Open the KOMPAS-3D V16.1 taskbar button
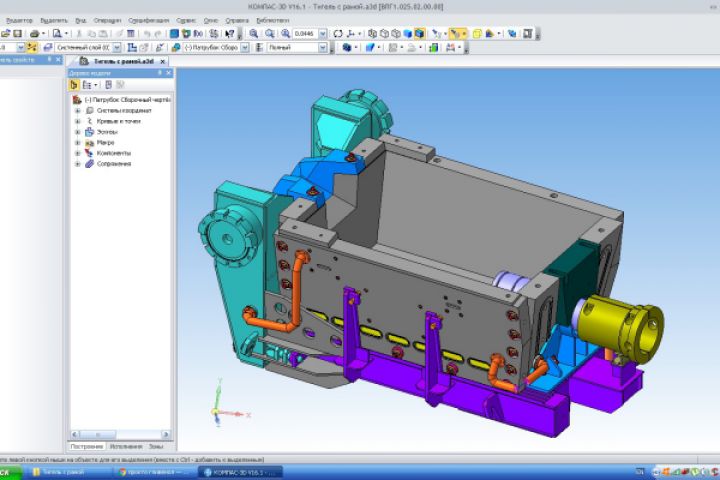Viewport: 720px width, 480px height. (x=240, y=472)
